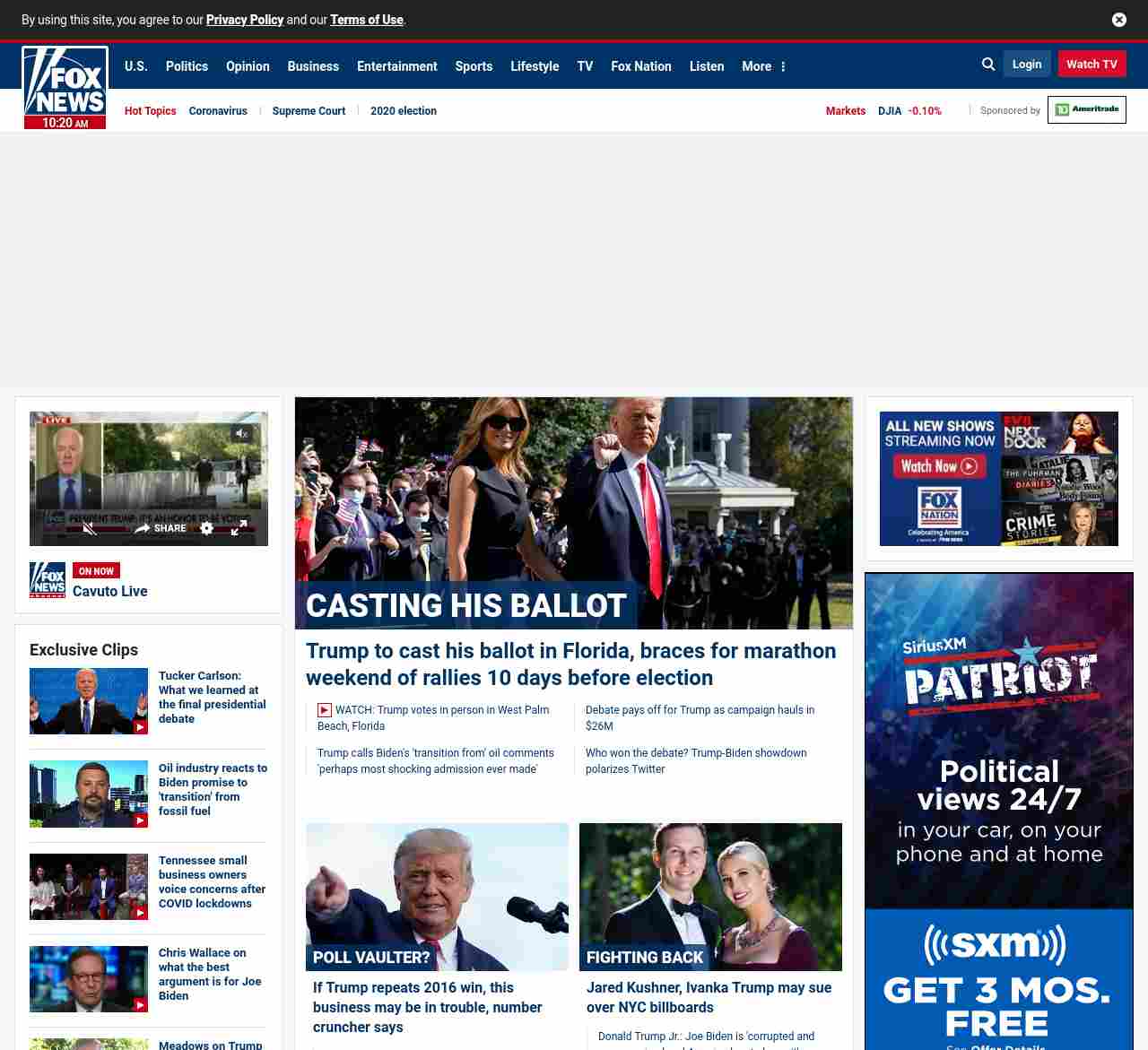Unmute using top-right video speaker overlay

(x=241, y=434)
